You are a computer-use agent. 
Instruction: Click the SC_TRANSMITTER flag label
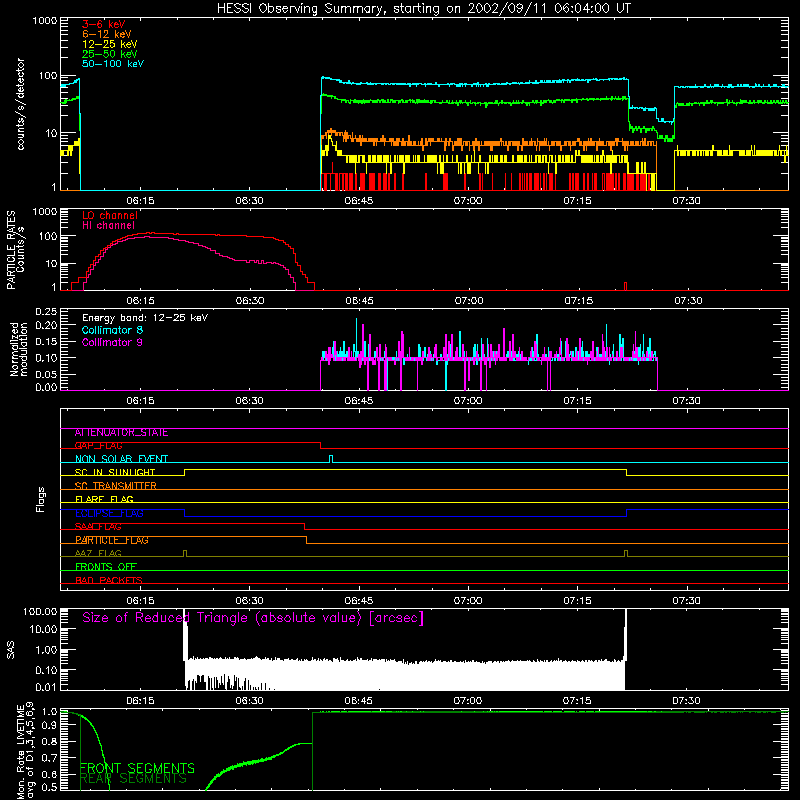pos(115,486)
